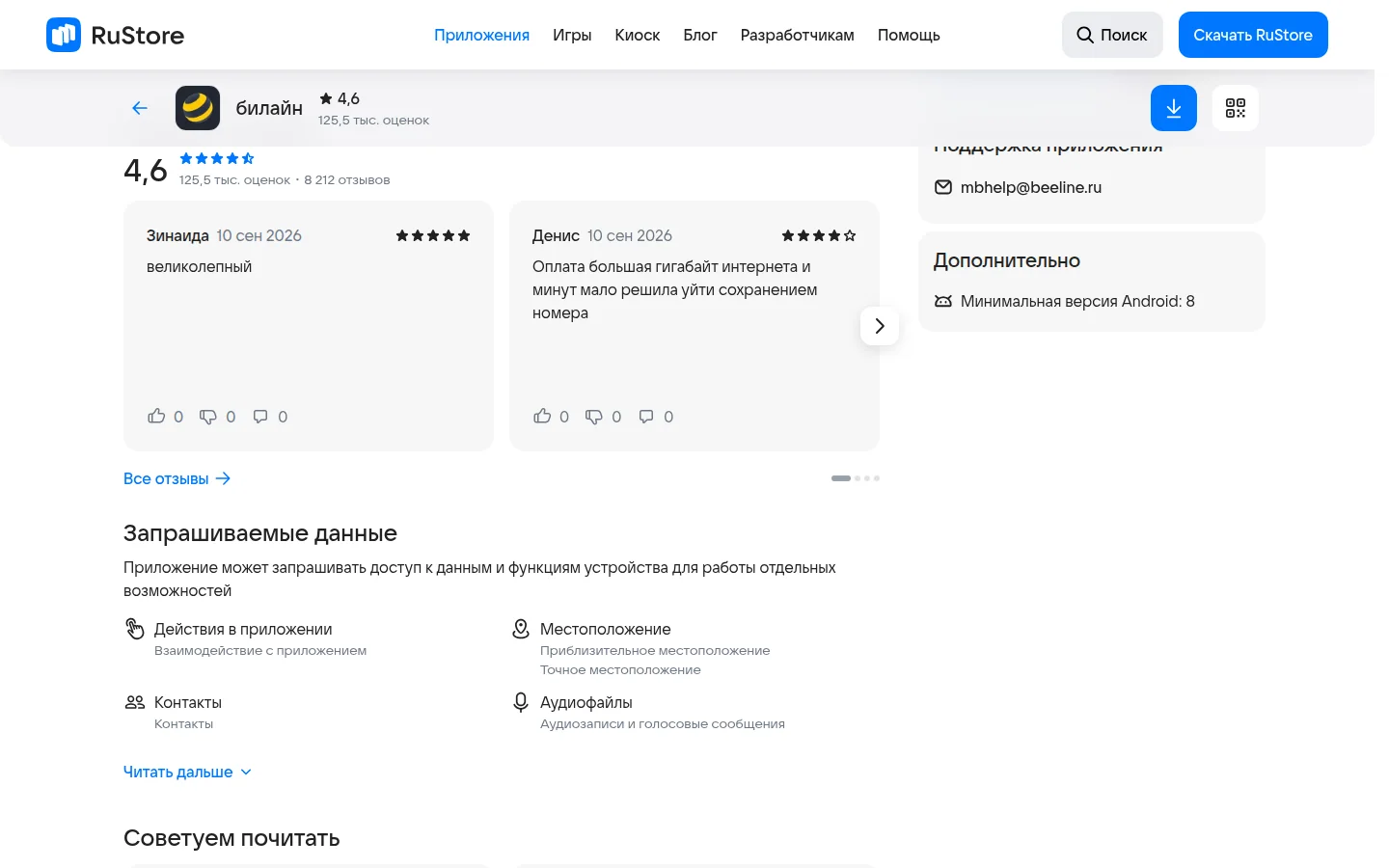Open the RuStore logo home link
Screen dimensions: 1389x868
115,35
